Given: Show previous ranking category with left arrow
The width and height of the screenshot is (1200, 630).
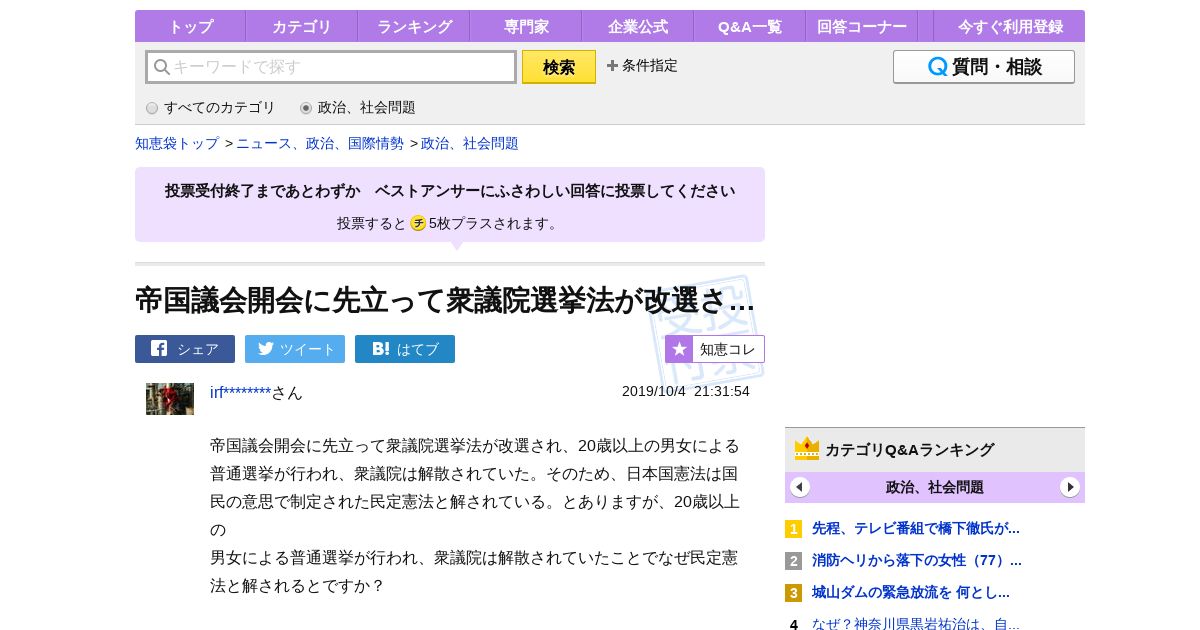Looking at the screenshot, I should [x=800, y=487].
